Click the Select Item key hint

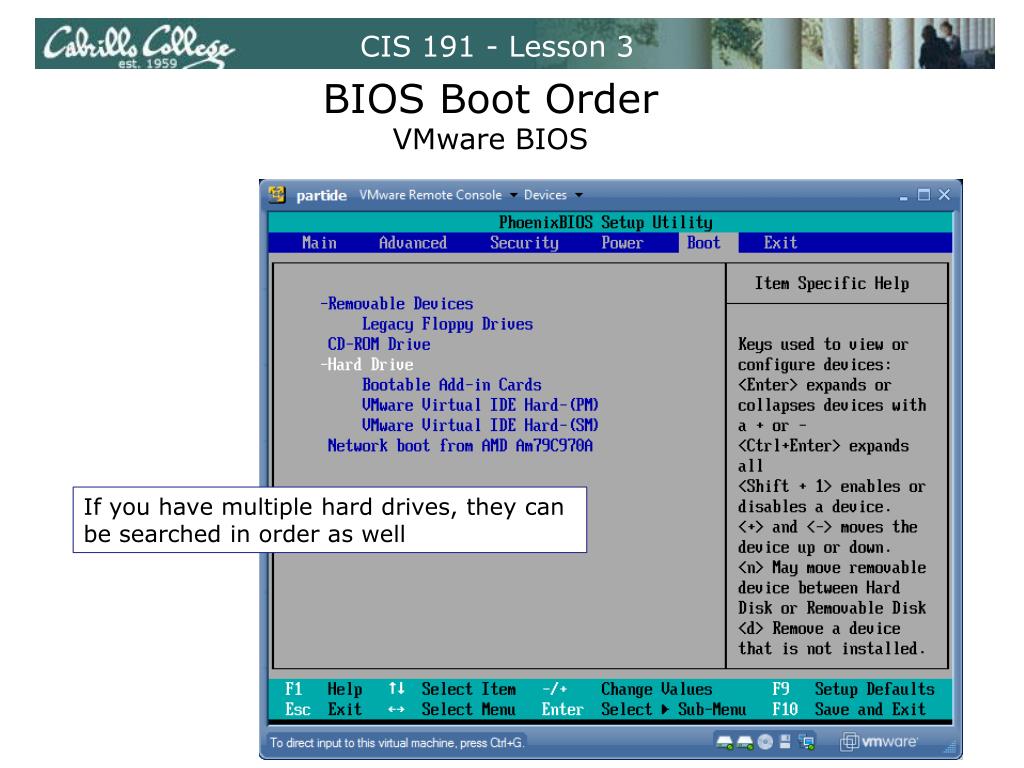(452, 689)
